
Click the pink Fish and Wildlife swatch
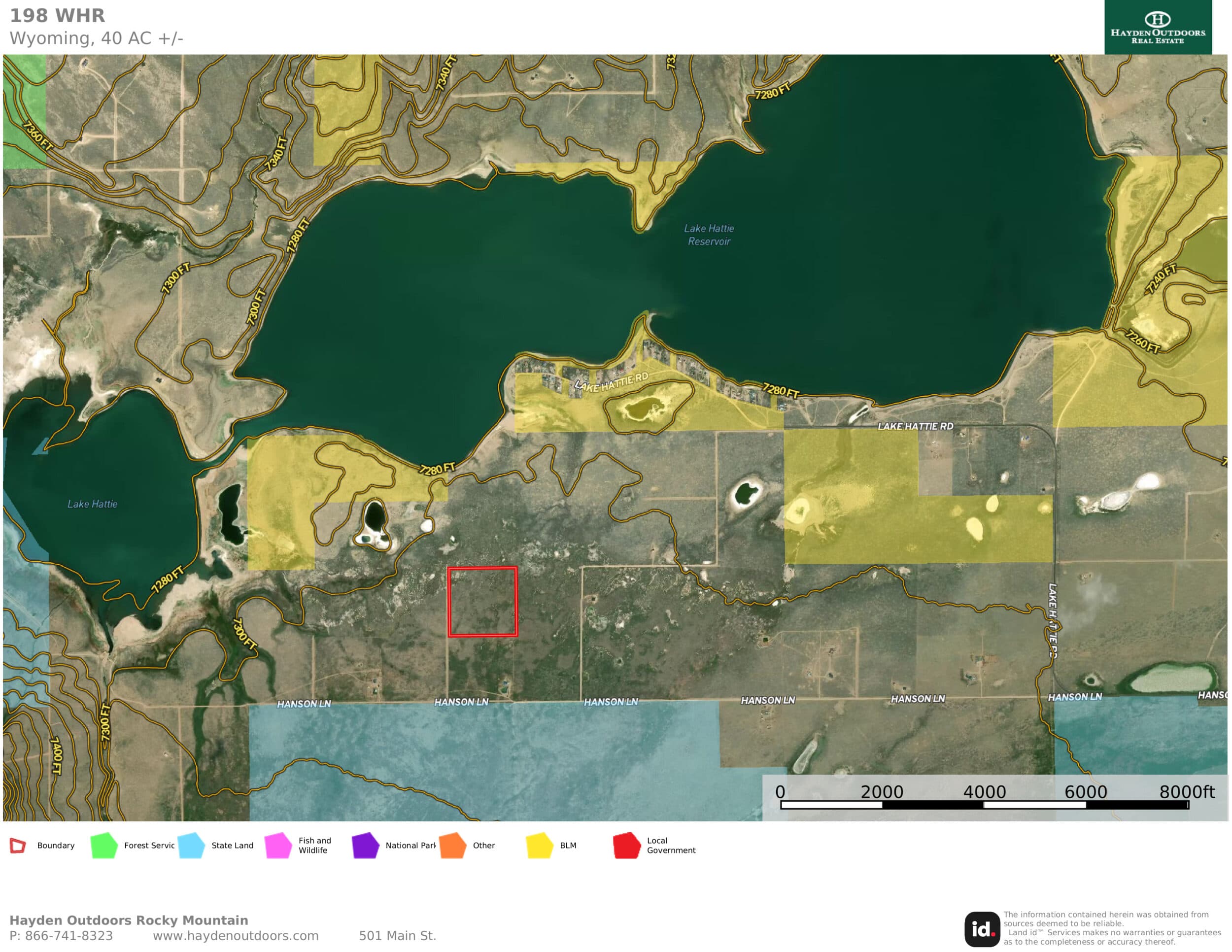click(278, 846)
